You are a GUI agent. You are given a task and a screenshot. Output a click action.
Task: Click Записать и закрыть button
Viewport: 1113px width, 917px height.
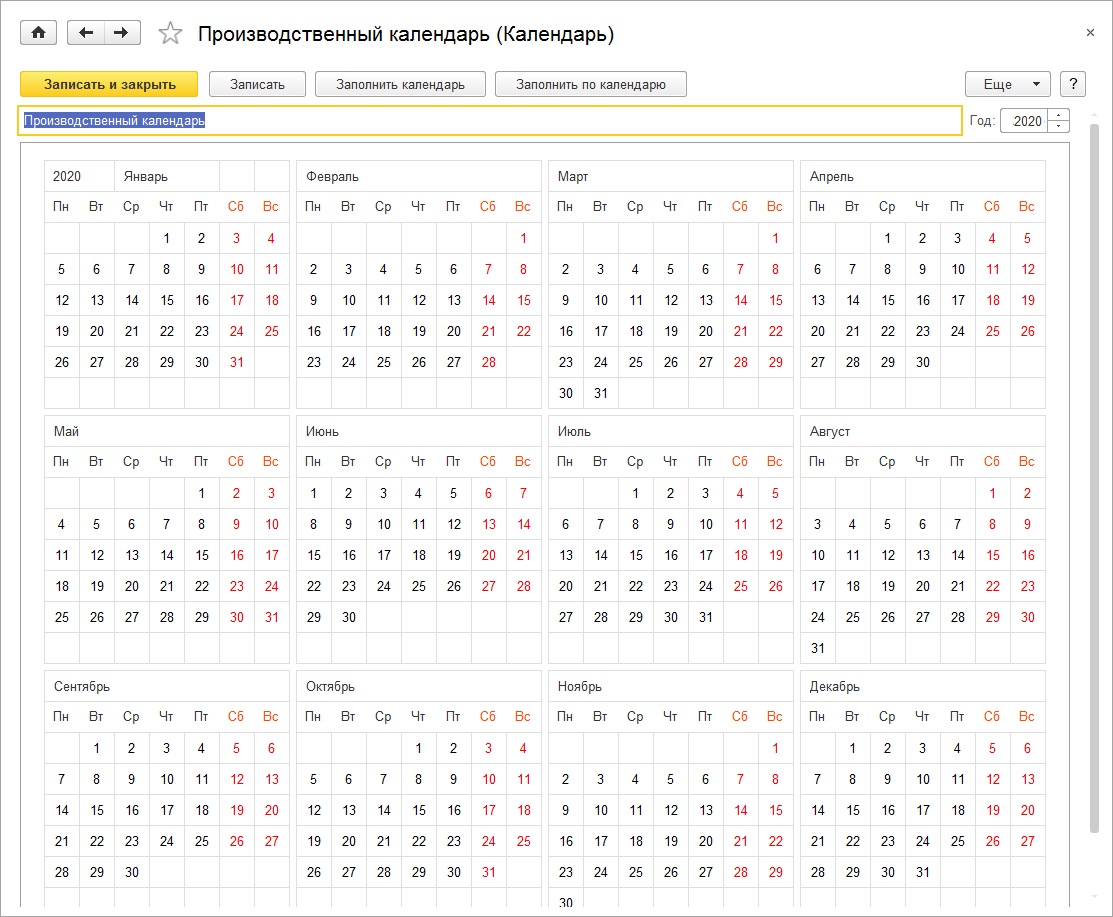(109, 84)
